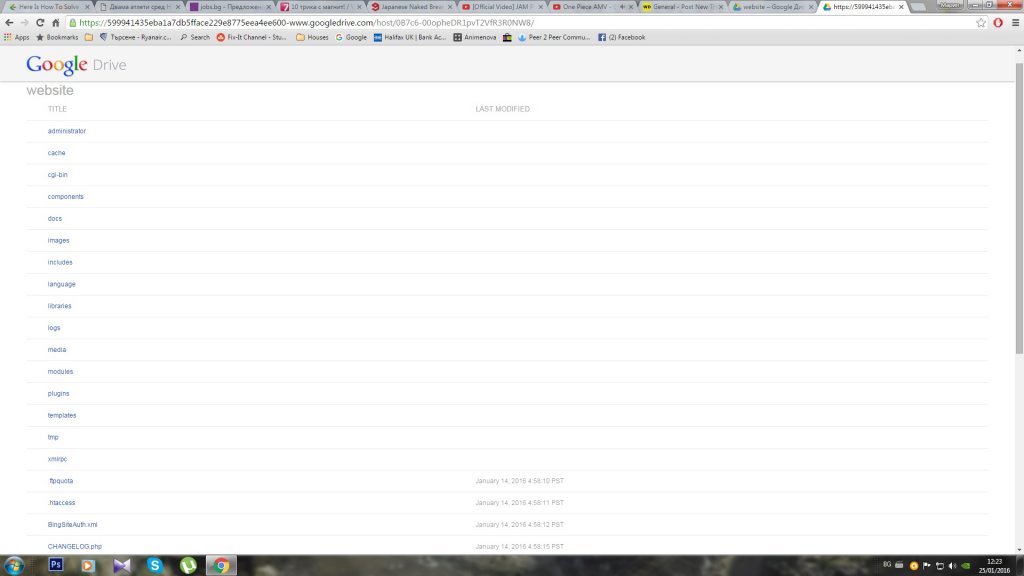
Task: Open the administrator folder link
Action: point(67,131)
